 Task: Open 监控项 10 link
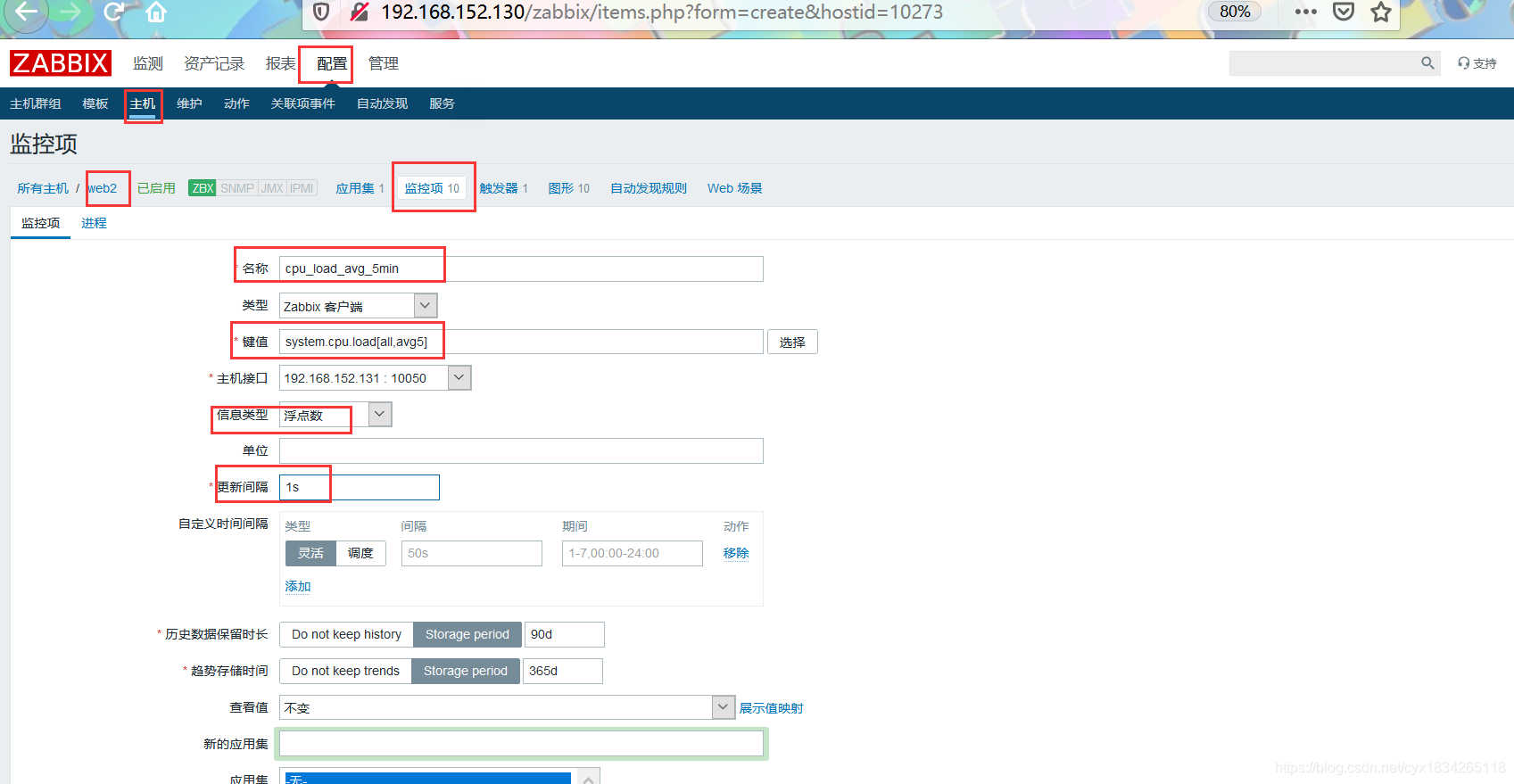coord(432,188)
